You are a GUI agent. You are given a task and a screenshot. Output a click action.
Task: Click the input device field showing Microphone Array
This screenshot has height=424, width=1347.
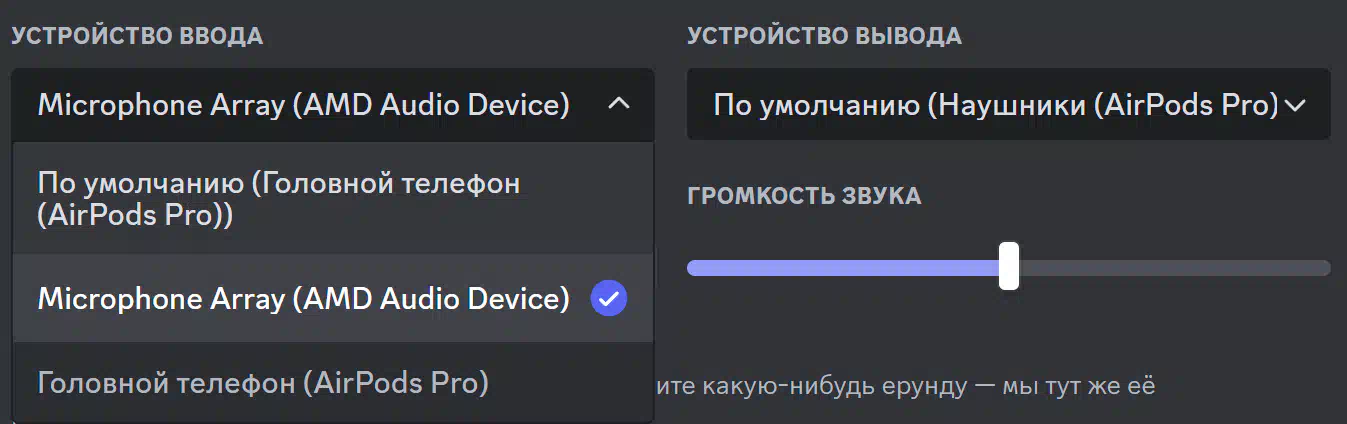pos(333,104)
